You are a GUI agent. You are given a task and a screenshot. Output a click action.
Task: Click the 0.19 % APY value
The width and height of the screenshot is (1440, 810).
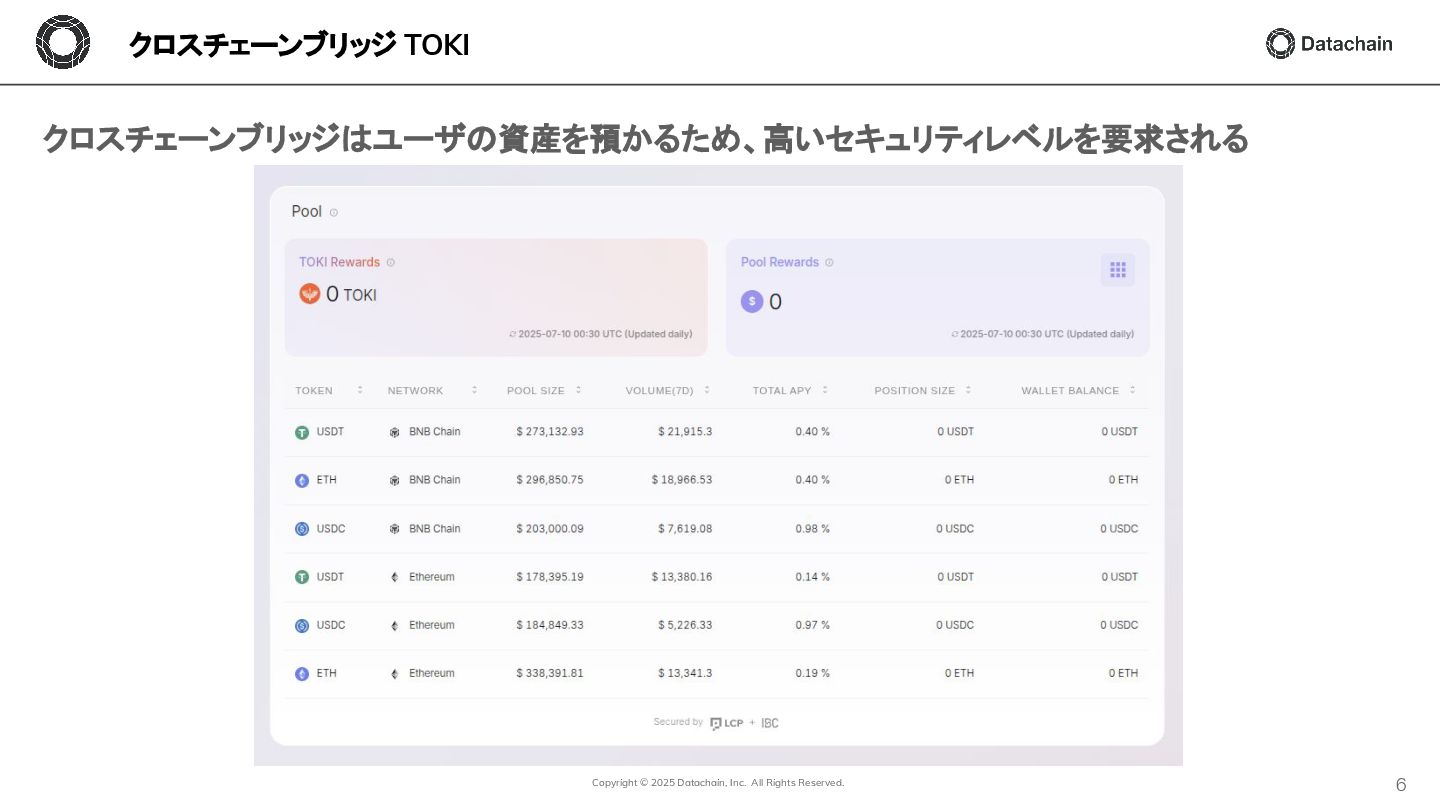[x=813, y=673]
